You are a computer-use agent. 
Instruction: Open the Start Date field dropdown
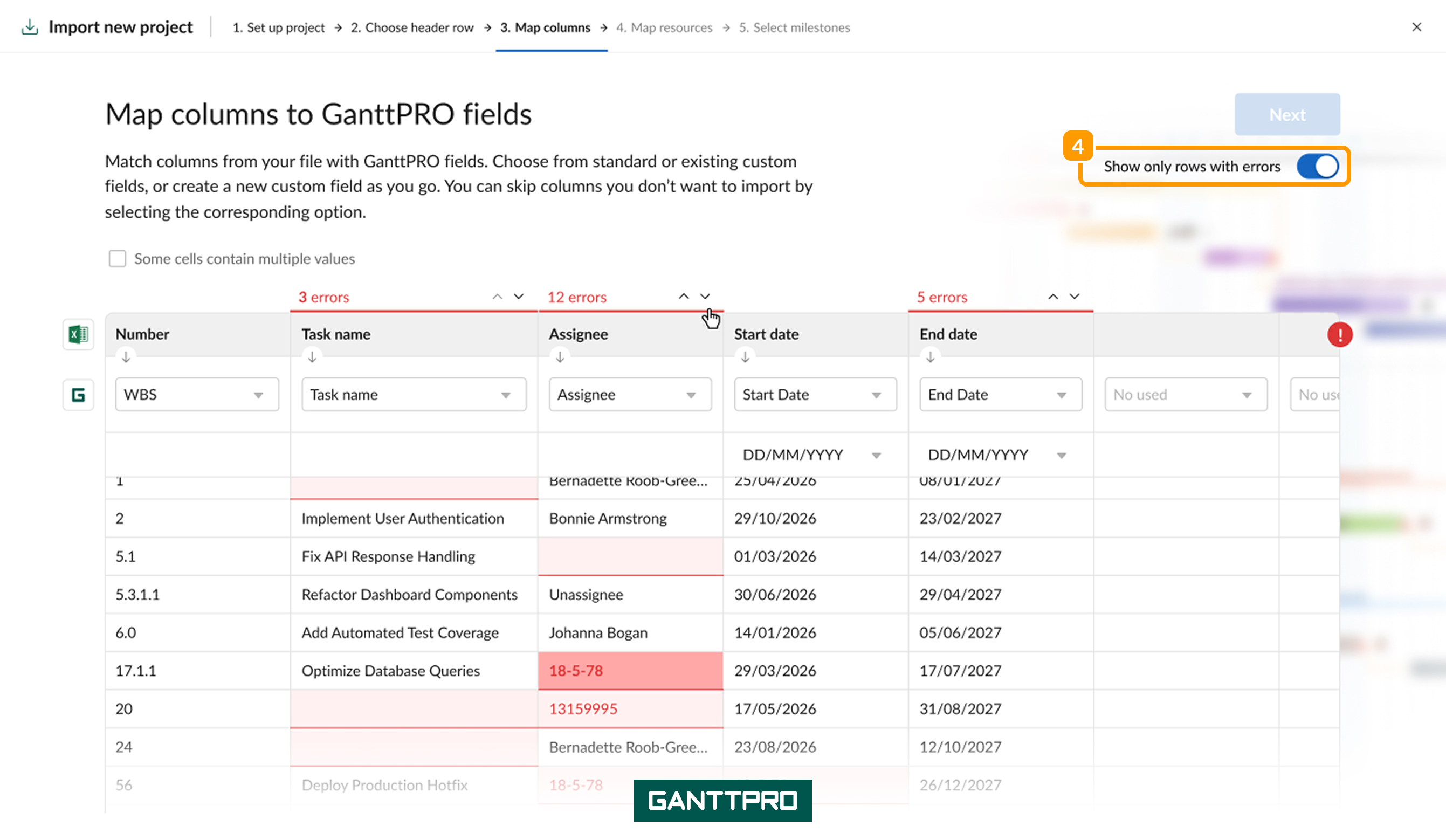point(815,395)
